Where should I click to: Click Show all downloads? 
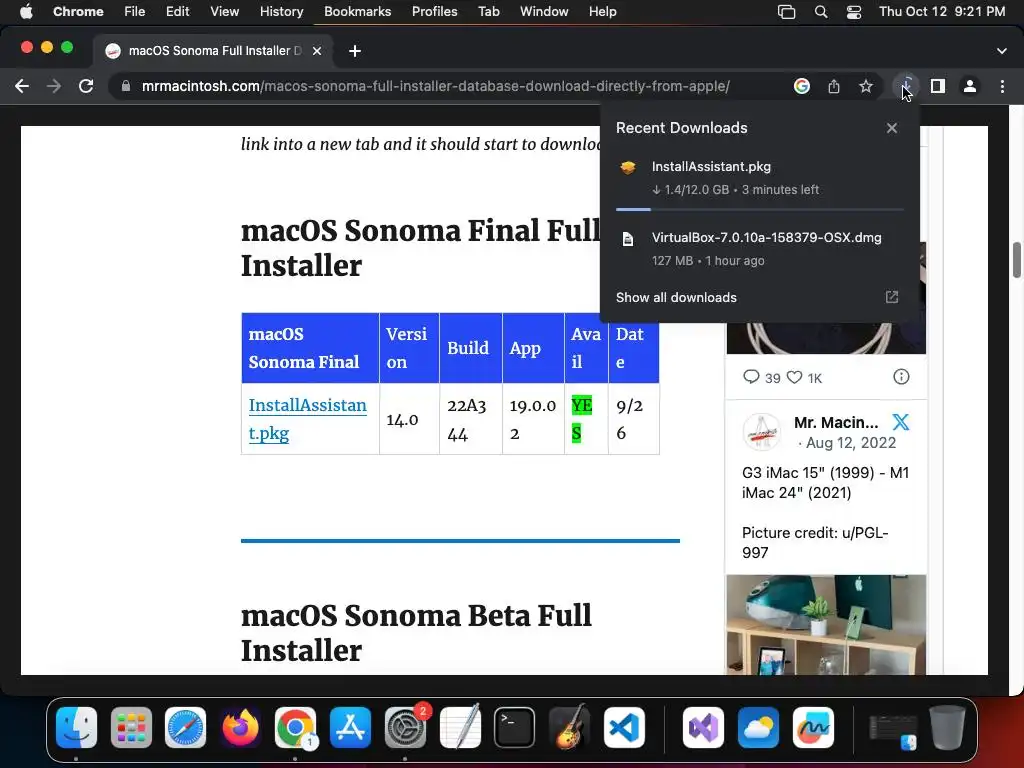pyautogui.click(x=677, y=298)
